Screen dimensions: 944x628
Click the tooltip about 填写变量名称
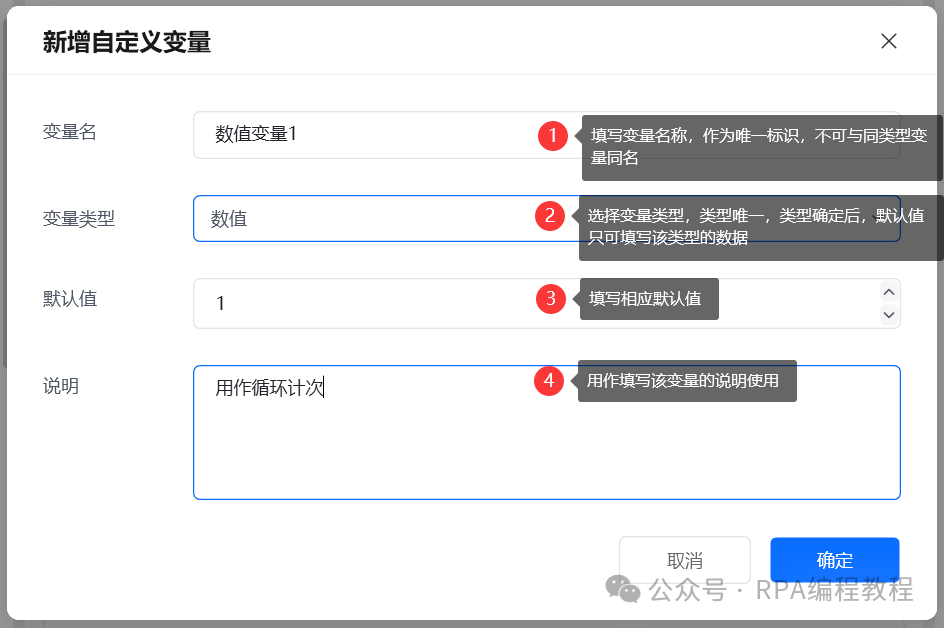pos(761,148)
